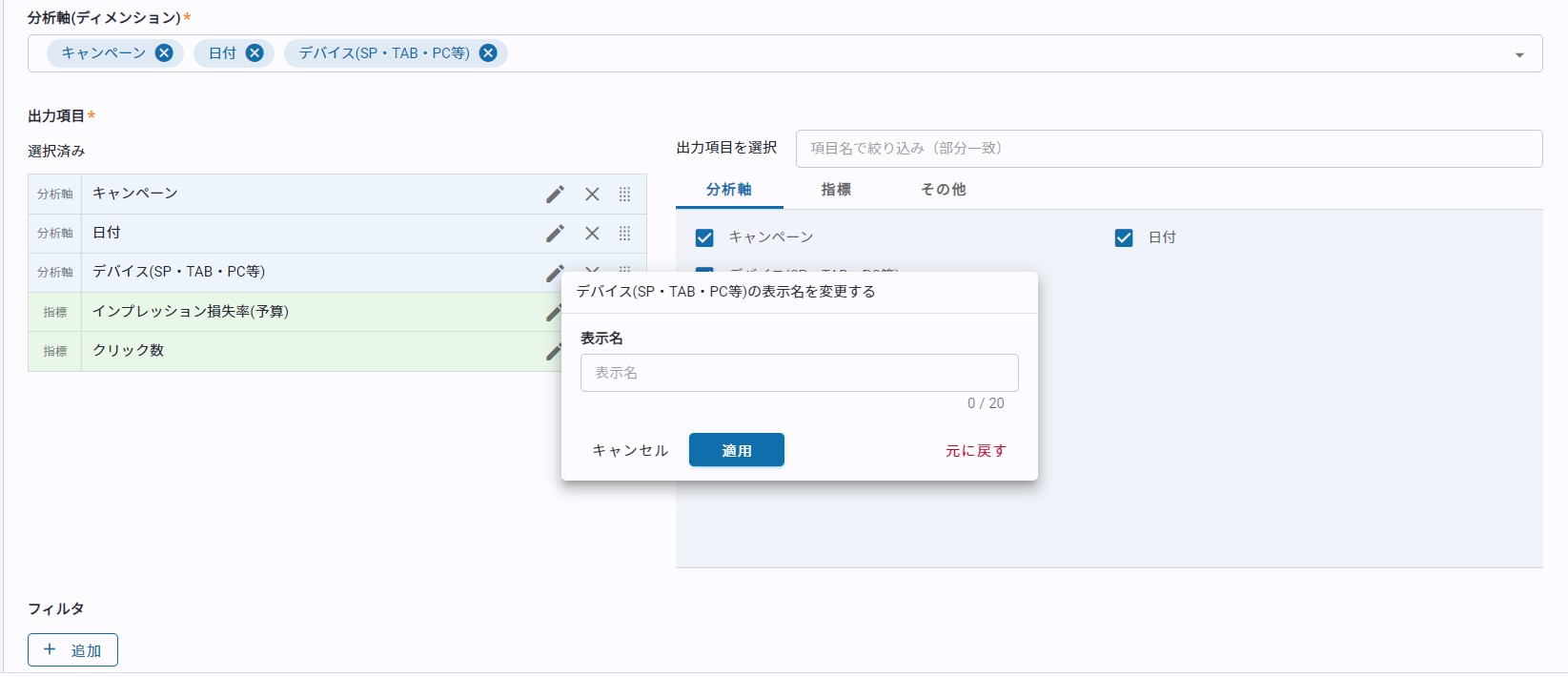This screenshot has width=1568, height=677.
Task: Uncheck the キャンペーン checkbox
Action: tap(704, 237)
